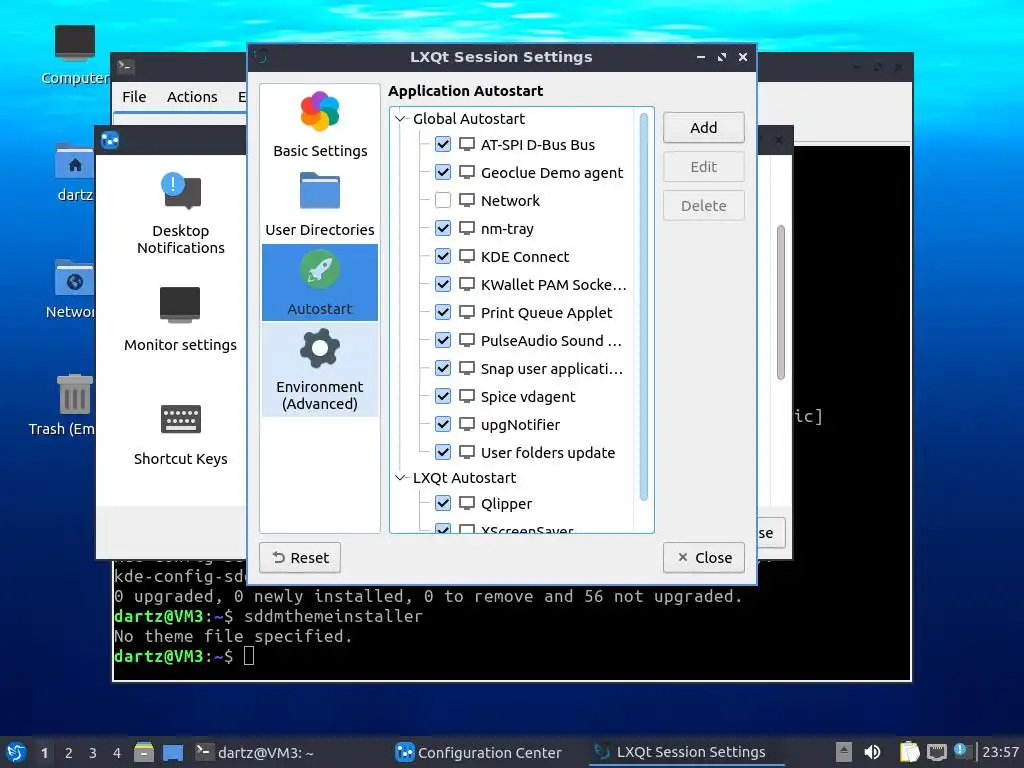Click the Close button in Session Settings
Image resolution: width=1024 pixels, height=768 pixels.
point(703,557)
